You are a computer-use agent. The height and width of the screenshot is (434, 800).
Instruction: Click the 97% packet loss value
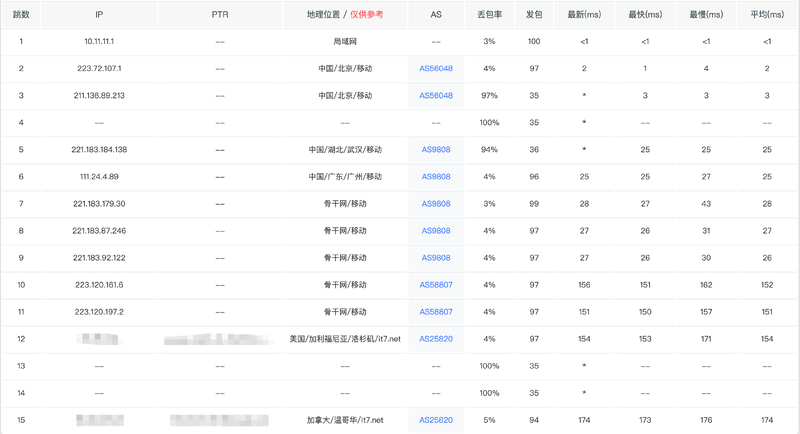point(489,95)
